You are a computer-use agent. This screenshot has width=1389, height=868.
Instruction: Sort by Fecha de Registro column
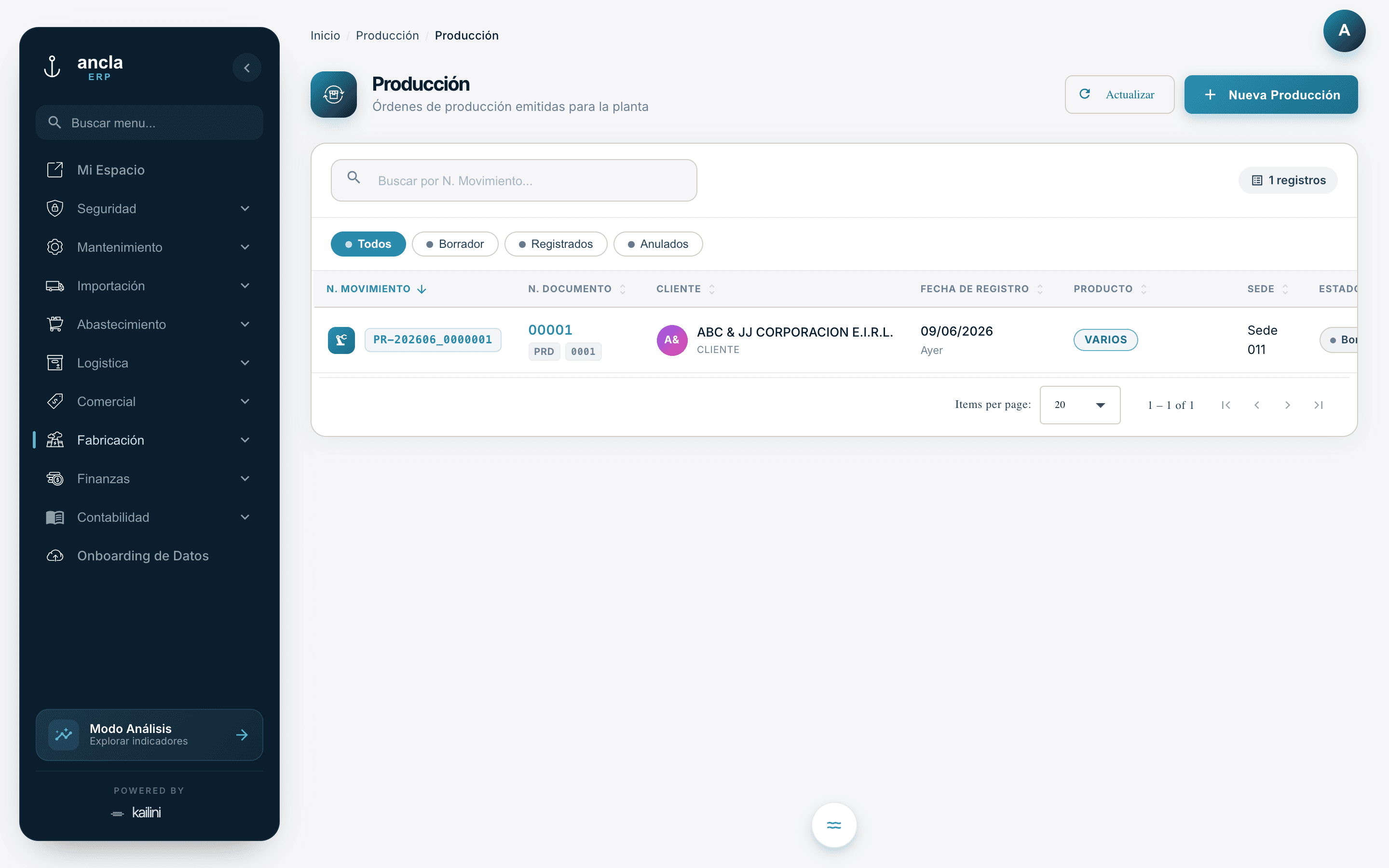pos(981,289)
